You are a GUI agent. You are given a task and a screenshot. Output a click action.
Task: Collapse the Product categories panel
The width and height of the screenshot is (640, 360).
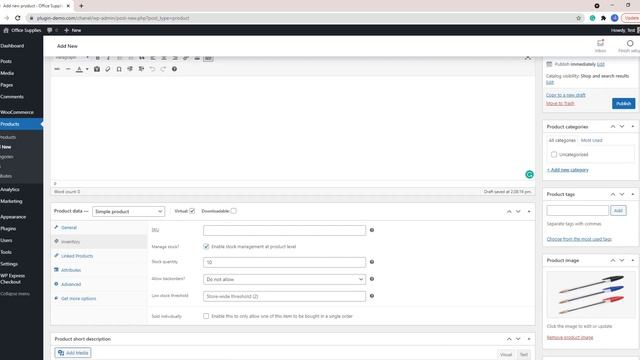(x=633, y=127)
